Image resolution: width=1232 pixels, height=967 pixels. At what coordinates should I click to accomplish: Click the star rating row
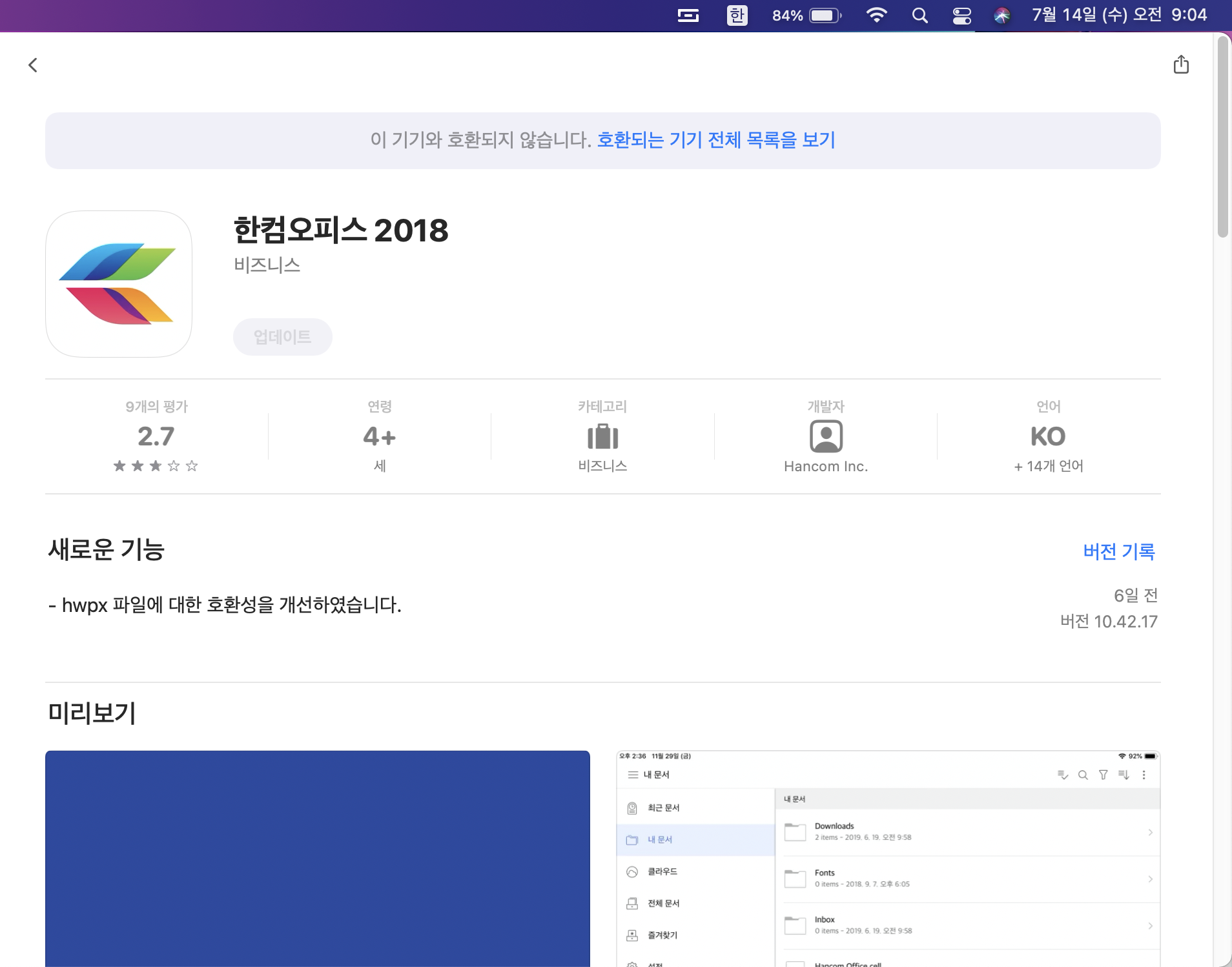tap(156, 466)
